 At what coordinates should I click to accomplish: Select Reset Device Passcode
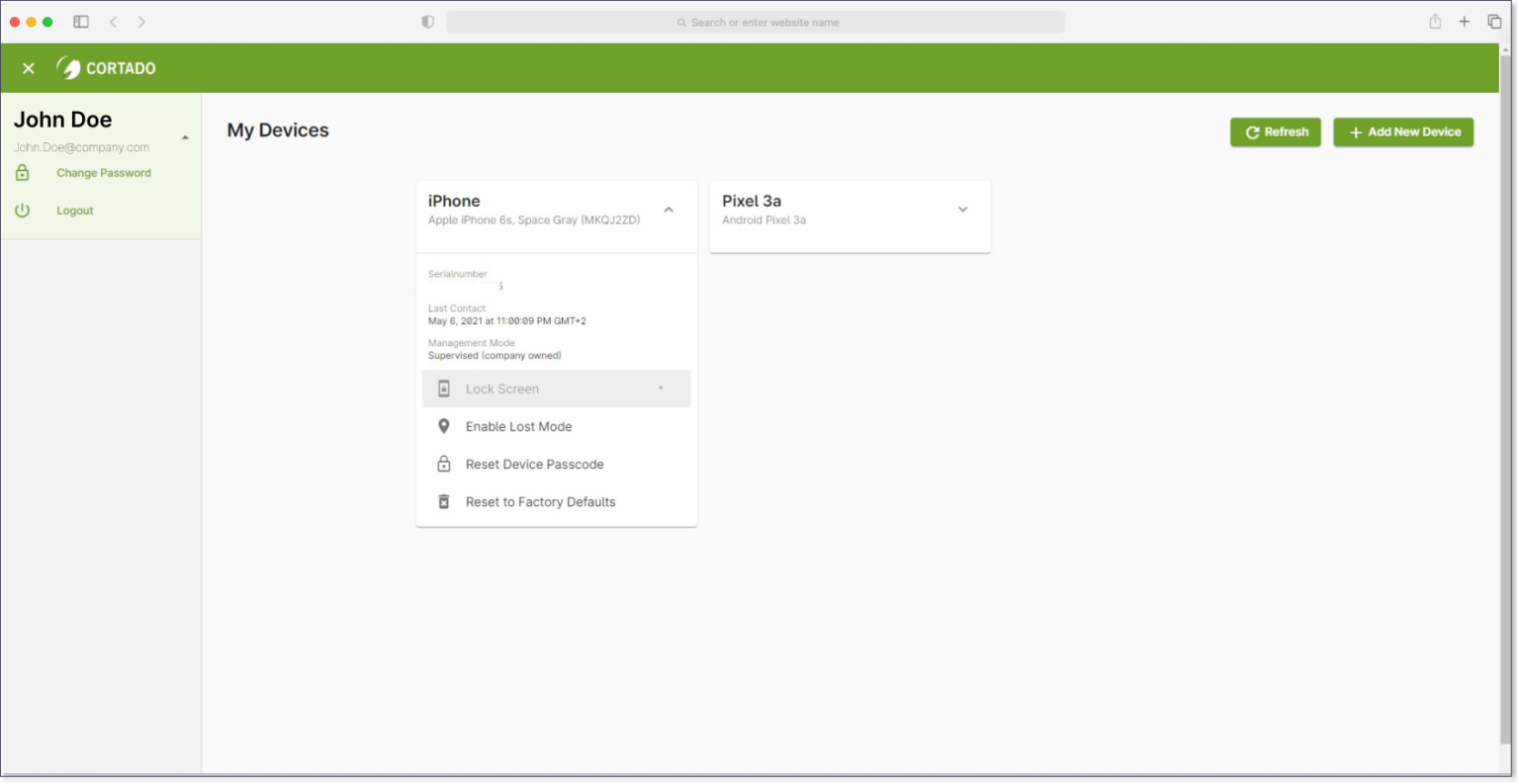[557, 465]
